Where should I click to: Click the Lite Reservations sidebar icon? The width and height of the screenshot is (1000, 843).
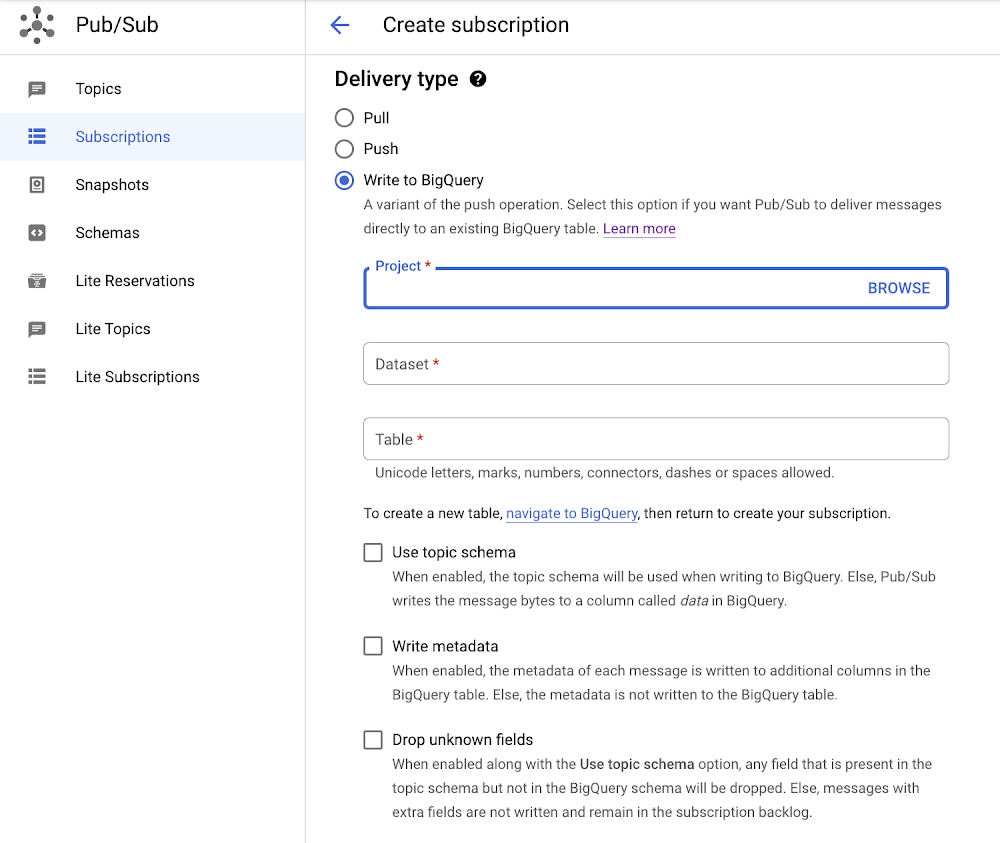37,281
